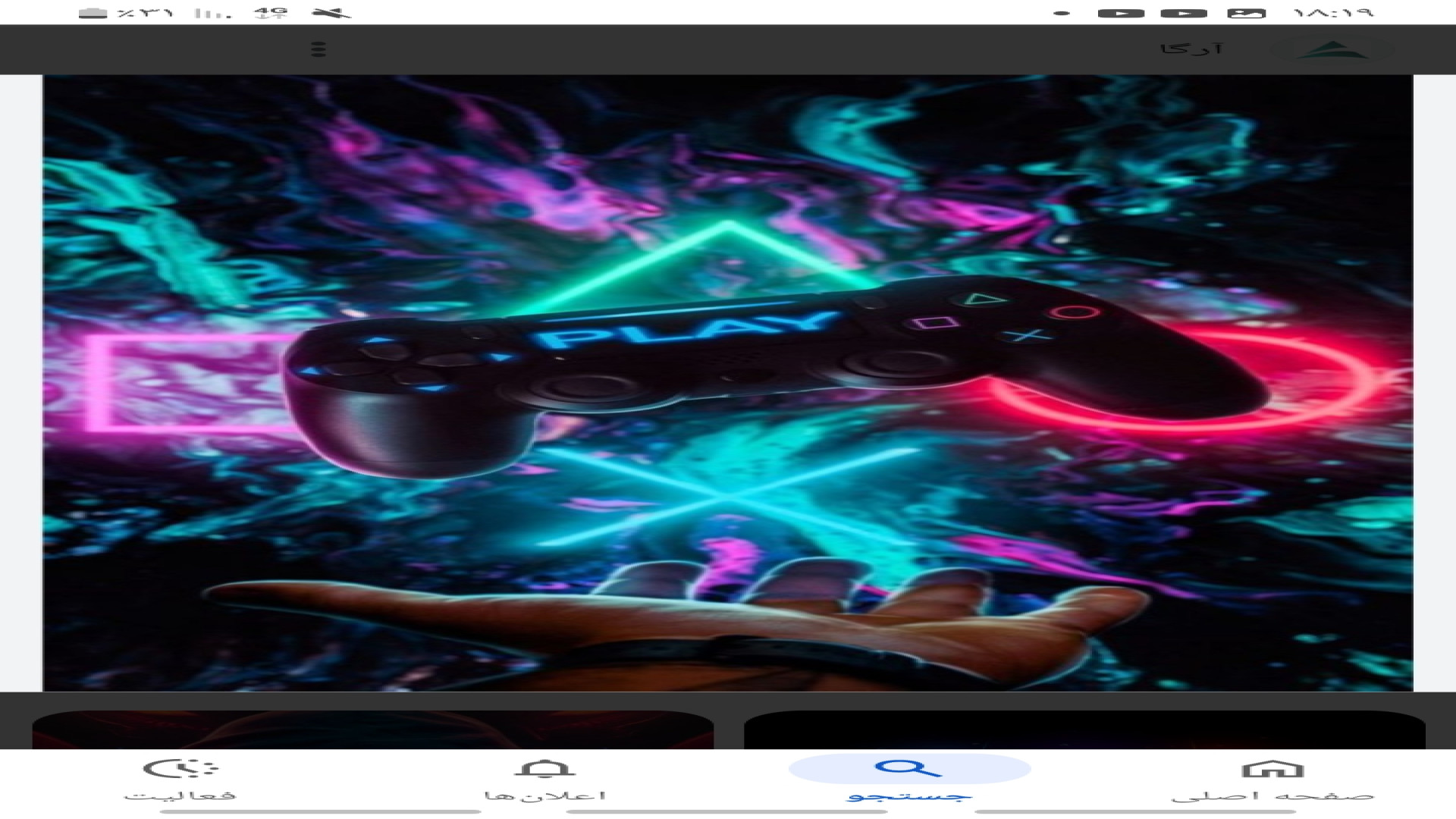Tap the search magnifier icon
The width and height of the screenshot is (1456, 819).
[x=908, y=769]
